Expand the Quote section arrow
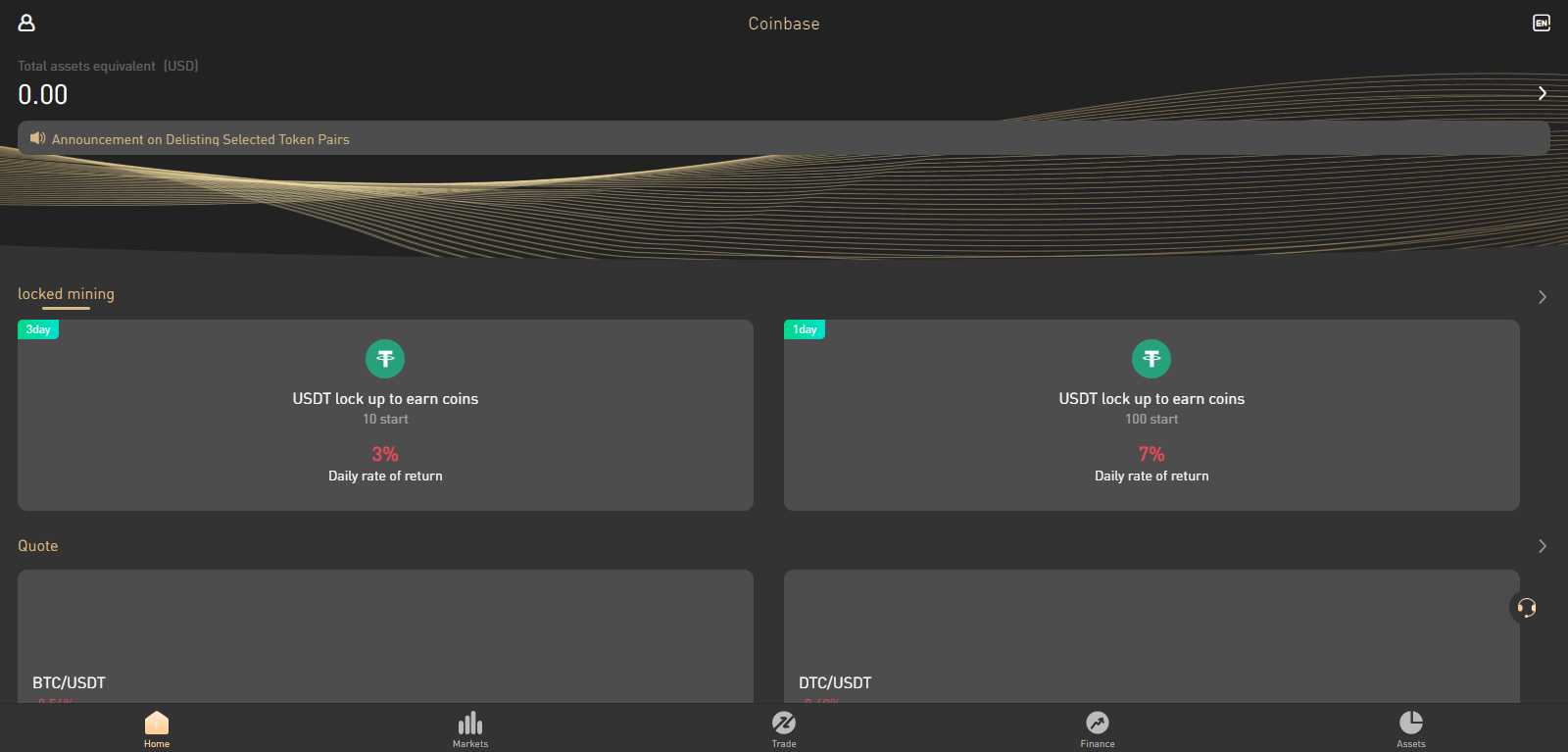This screenshot has height=752, width=1568. [1542, 546]
